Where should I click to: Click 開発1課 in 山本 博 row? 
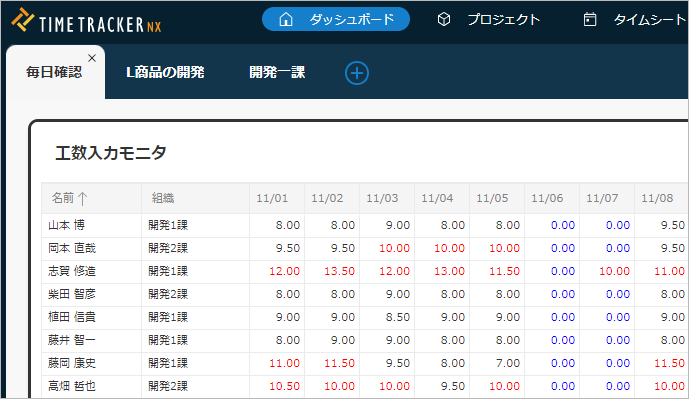(168, 225)
